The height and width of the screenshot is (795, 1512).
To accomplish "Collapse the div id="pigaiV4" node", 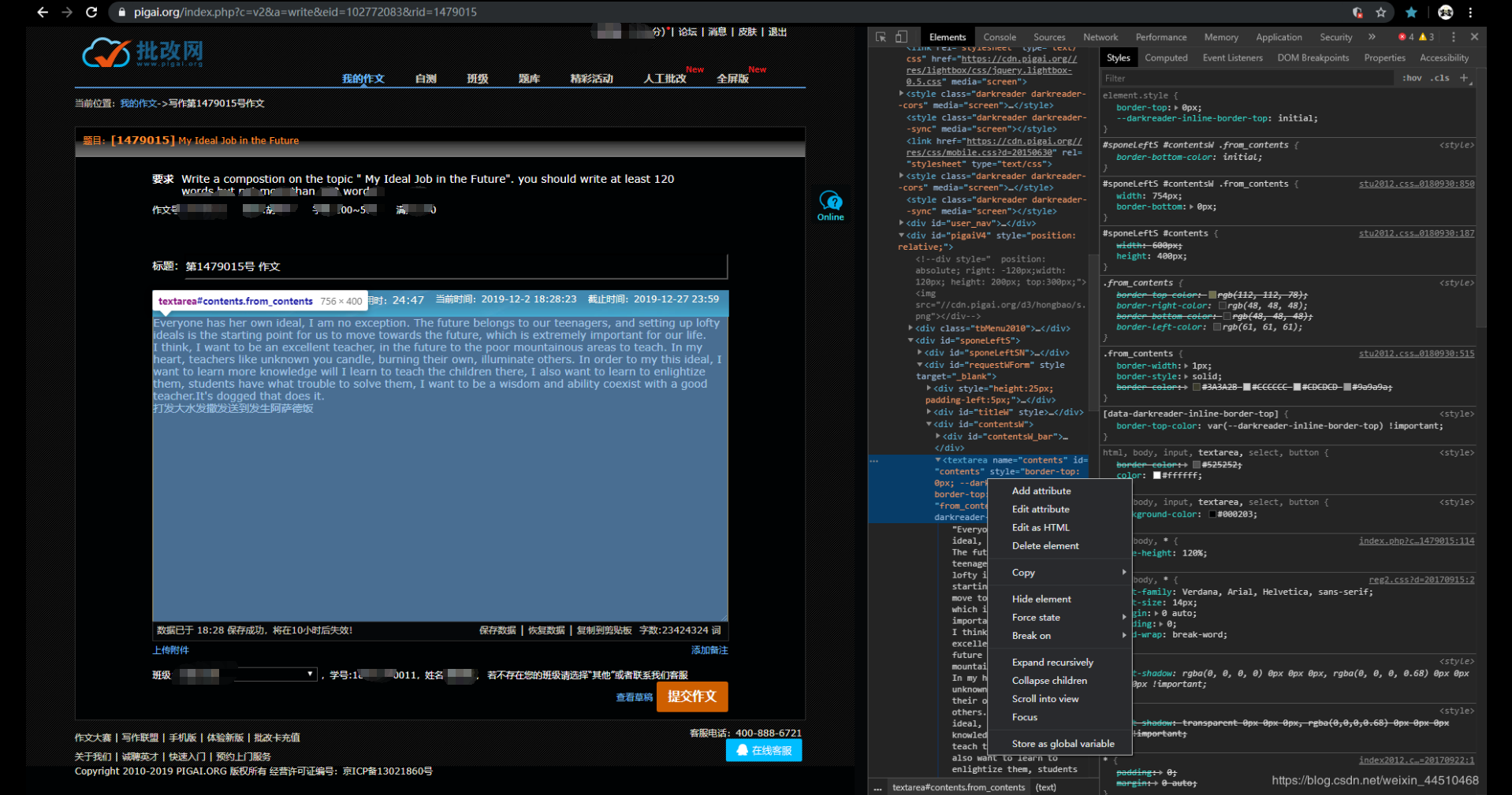I will (901, 235).
